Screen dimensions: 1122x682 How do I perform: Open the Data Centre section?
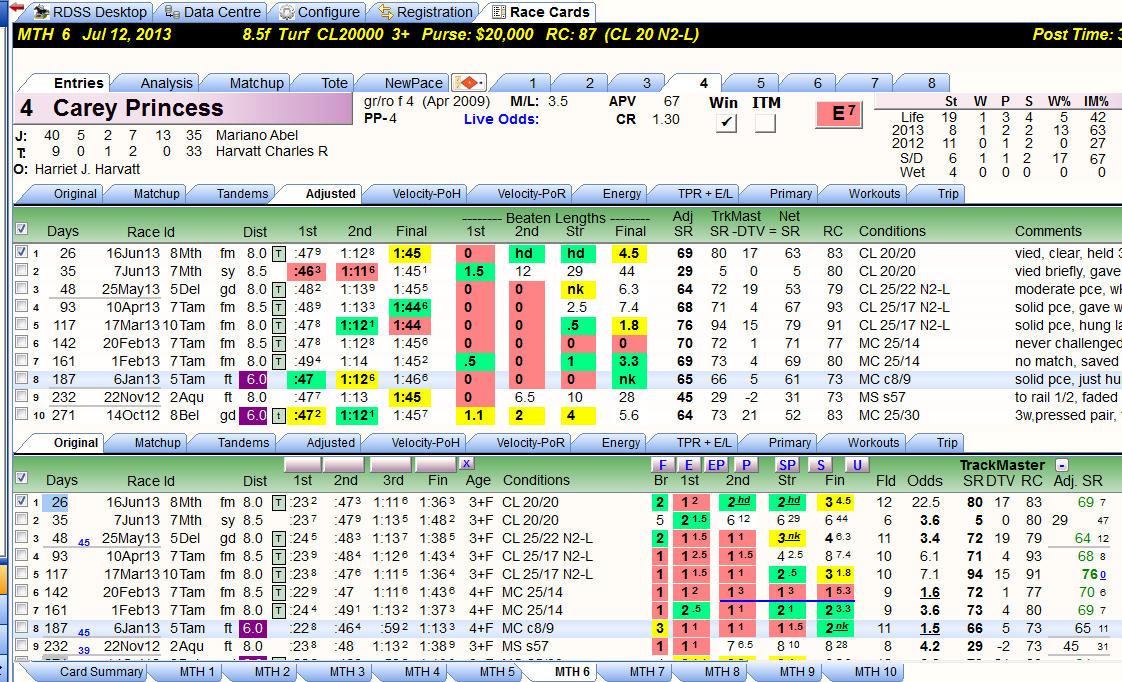click(x=213, y=12)
